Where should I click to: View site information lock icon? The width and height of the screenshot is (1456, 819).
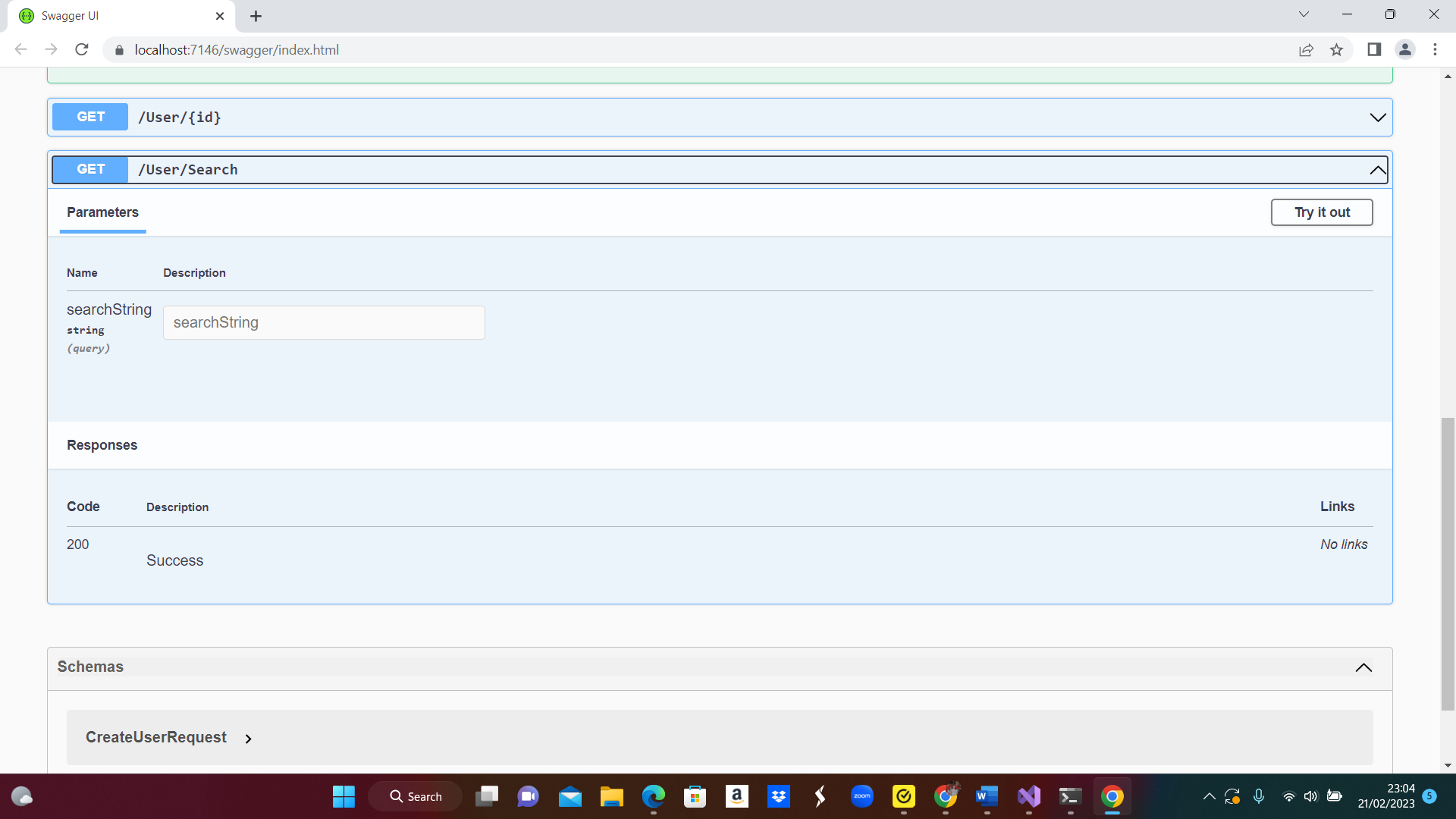(x=118, y=50)
